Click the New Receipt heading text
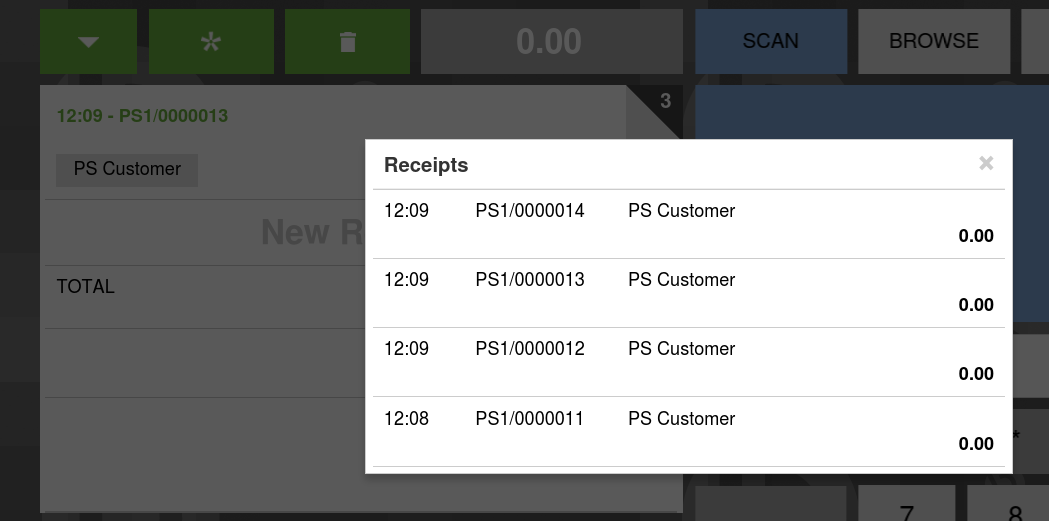The height and width of the screenshot is (521, 1049). coord(311,233)
